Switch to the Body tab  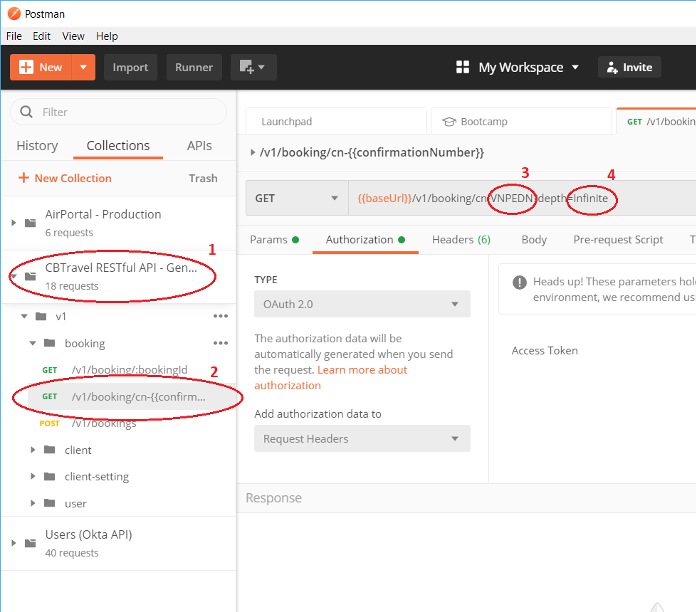pyautogui.click(x=534, y=240)
